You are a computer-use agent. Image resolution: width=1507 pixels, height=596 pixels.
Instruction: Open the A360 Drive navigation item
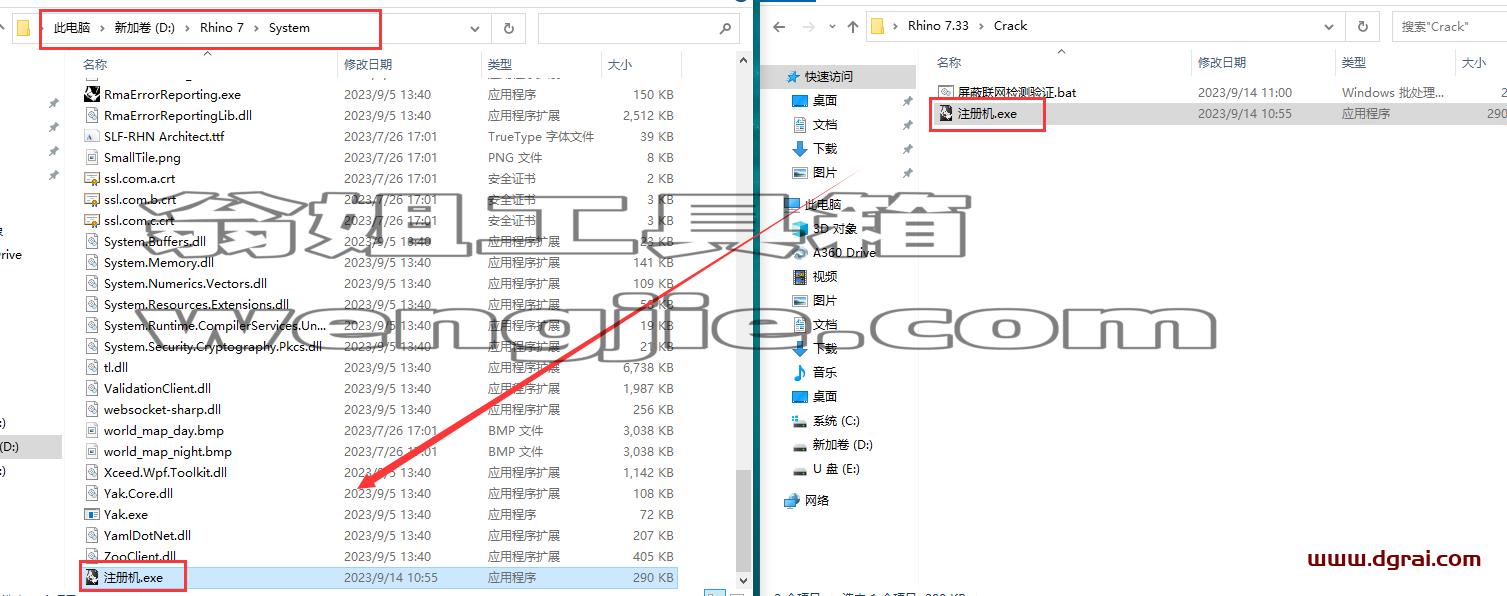pyautogui.click(x=844, y=253)
